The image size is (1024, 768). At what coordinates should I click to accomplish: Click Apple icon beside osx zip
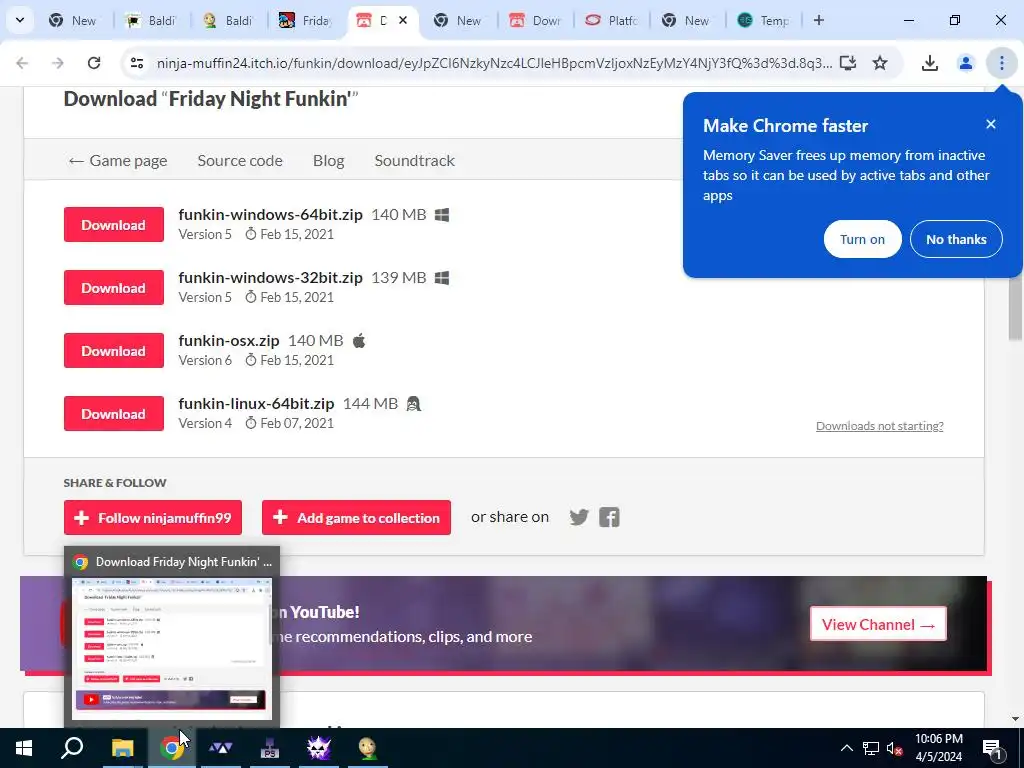point(359,340)
